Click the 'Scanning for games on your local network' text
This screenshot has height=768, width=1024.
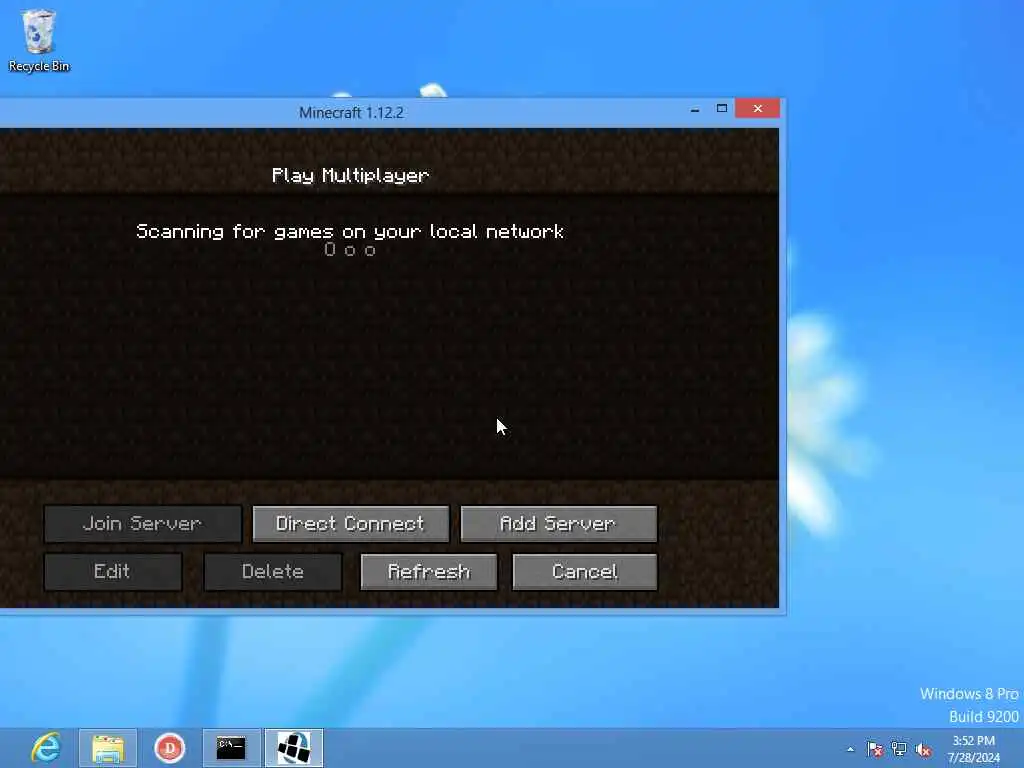point(350,232)
